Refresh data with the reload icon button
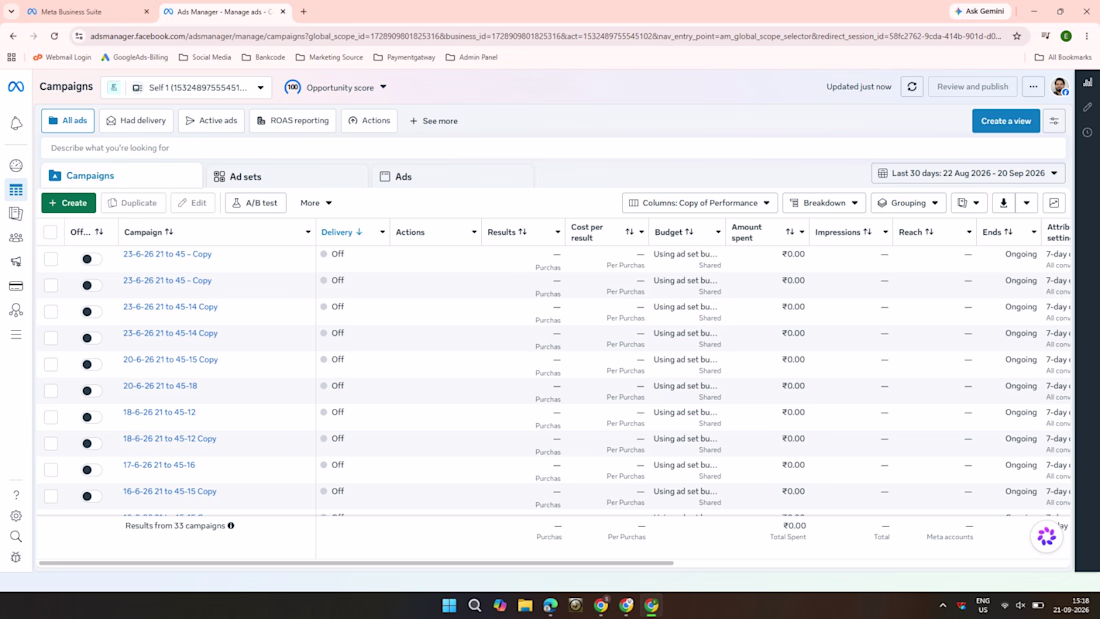Viewport: 1100px width, 619px height. [912, 87]
